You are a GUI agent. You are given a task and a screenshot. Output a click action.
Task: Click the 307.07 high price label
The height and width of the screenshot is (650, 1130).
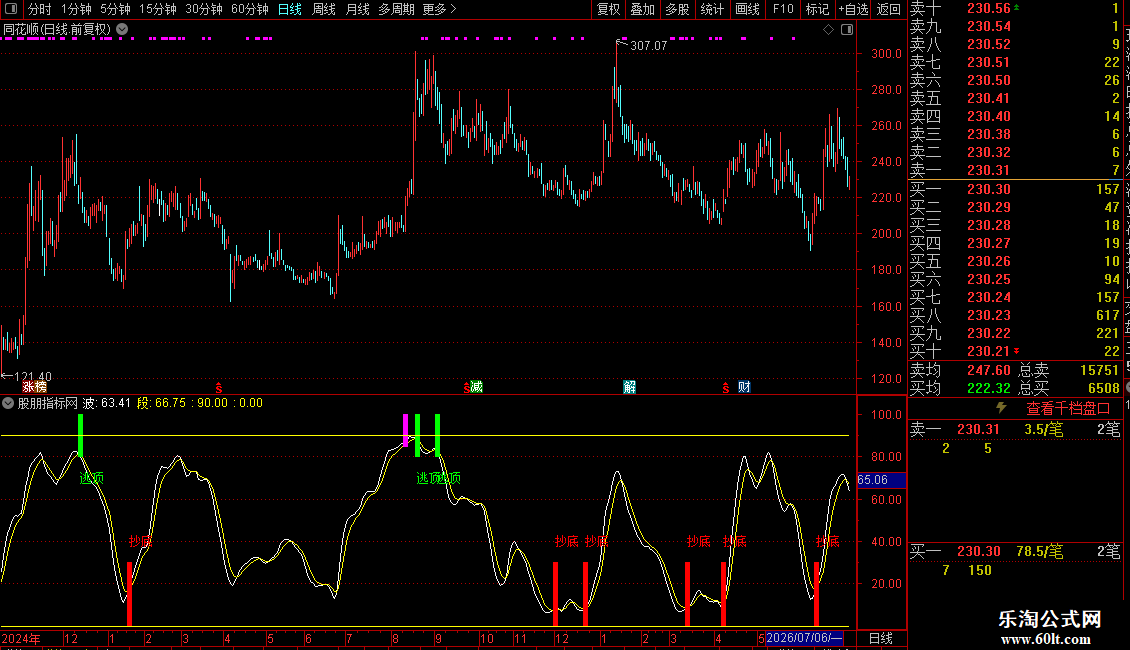tap(649, 45)
